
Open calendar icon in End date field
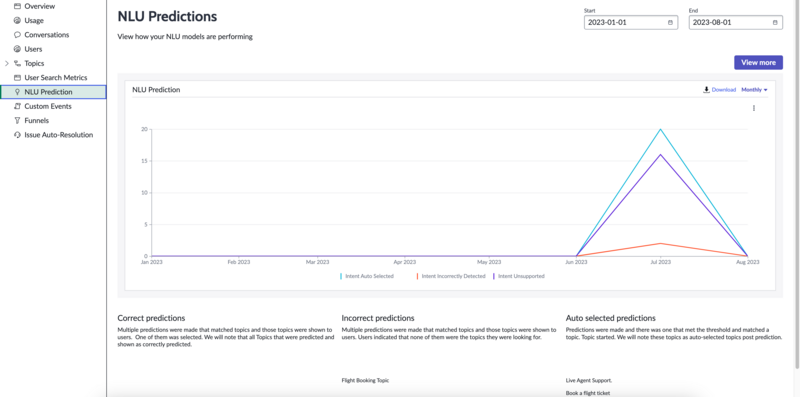(775, 22)
